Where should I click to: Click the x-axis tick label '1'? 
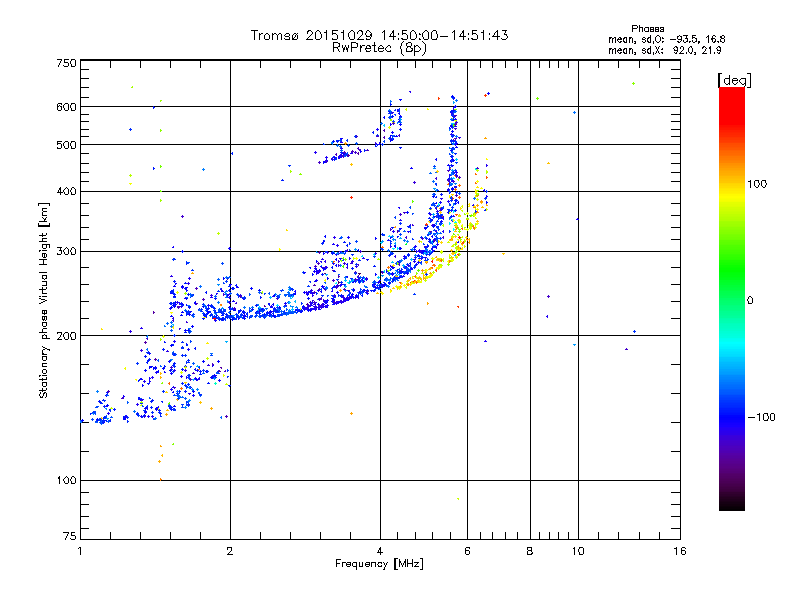tap(80, 551)
